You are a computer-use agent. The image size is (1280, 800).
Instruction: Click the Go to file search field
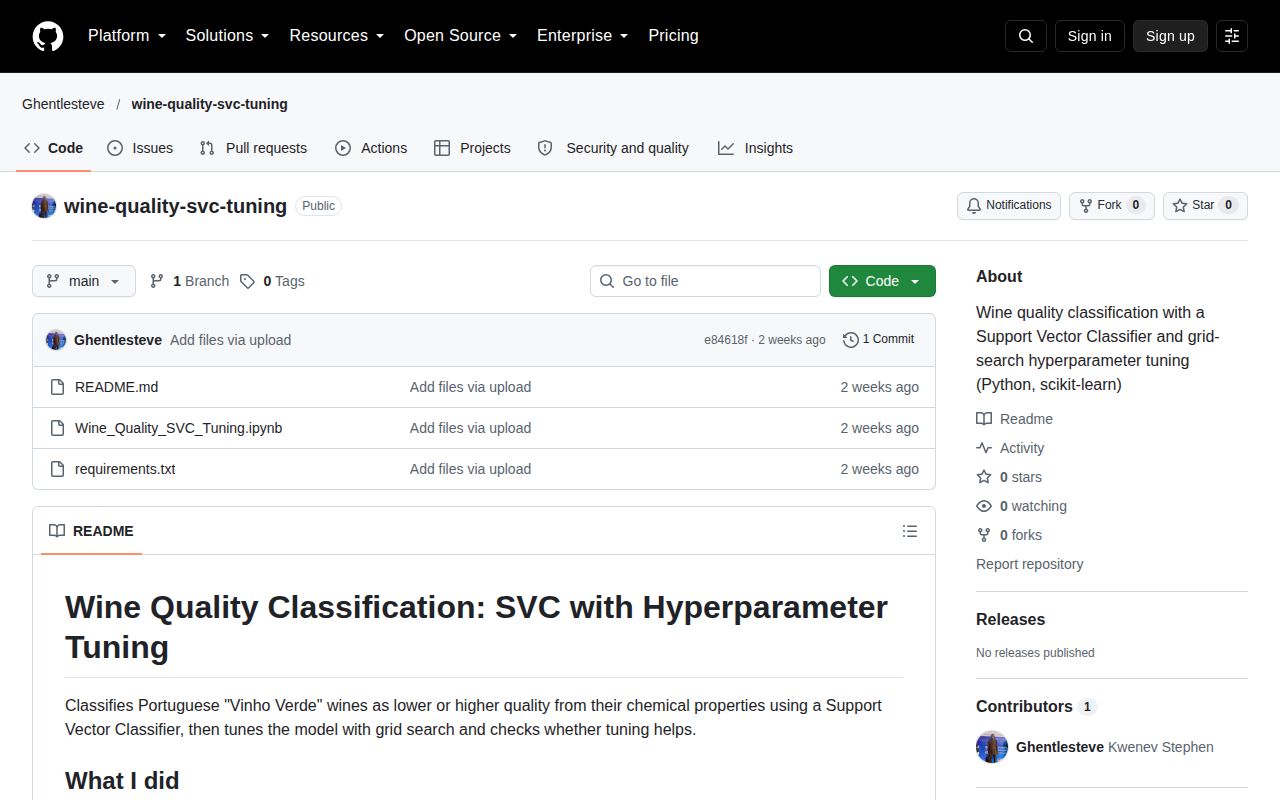point(705,281)
